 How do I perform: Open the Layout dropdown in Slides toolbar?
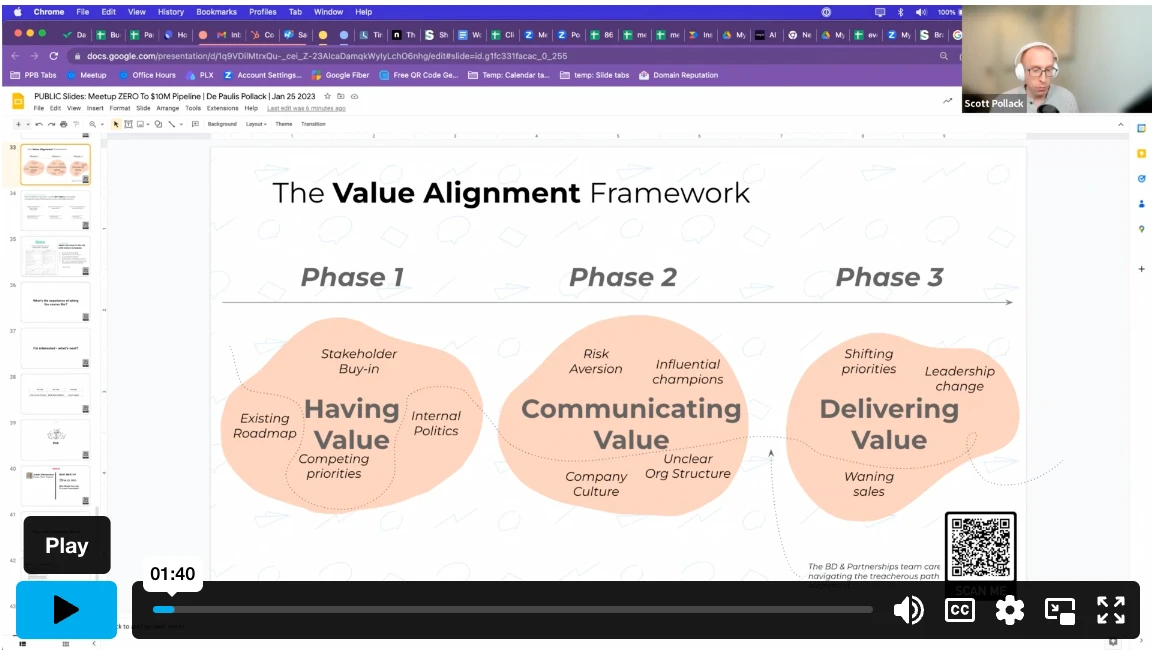[256, 124]
